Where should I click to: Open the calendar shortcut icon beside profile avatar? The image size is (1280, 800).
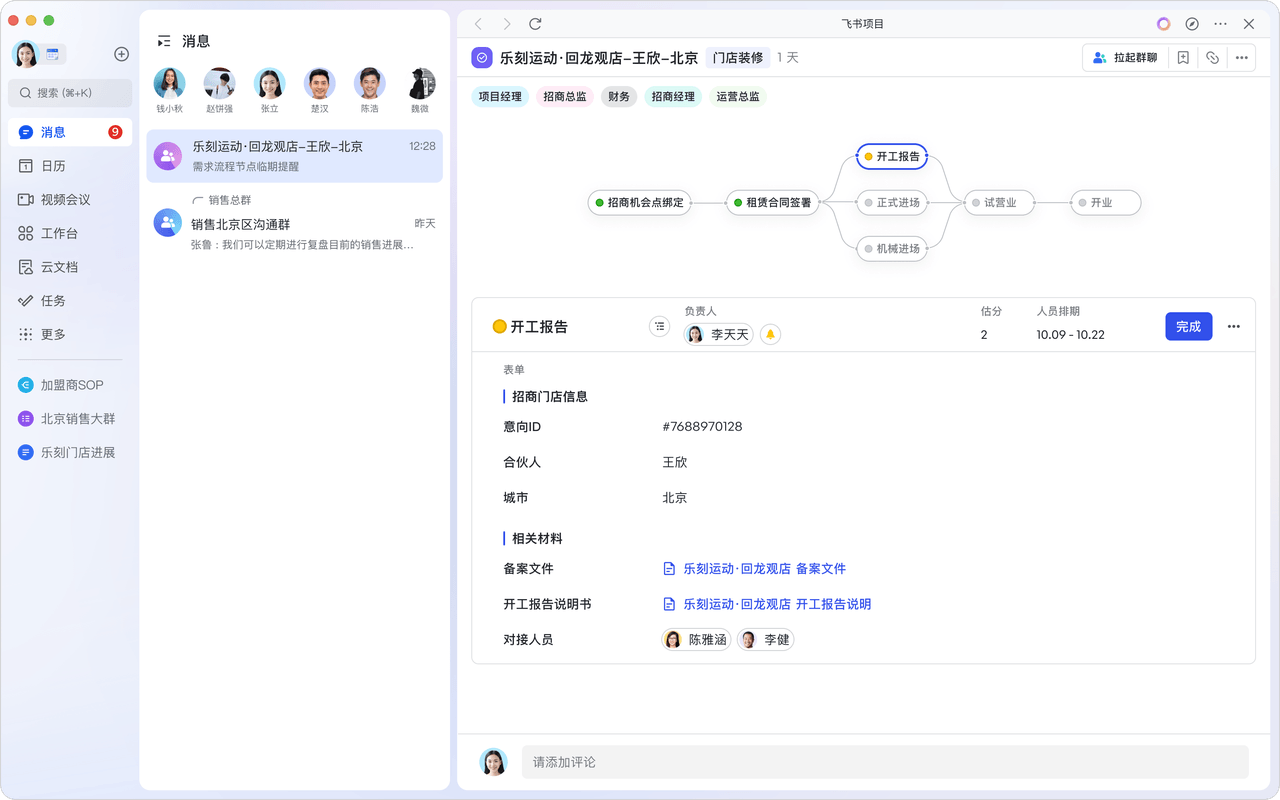[53, 54]
